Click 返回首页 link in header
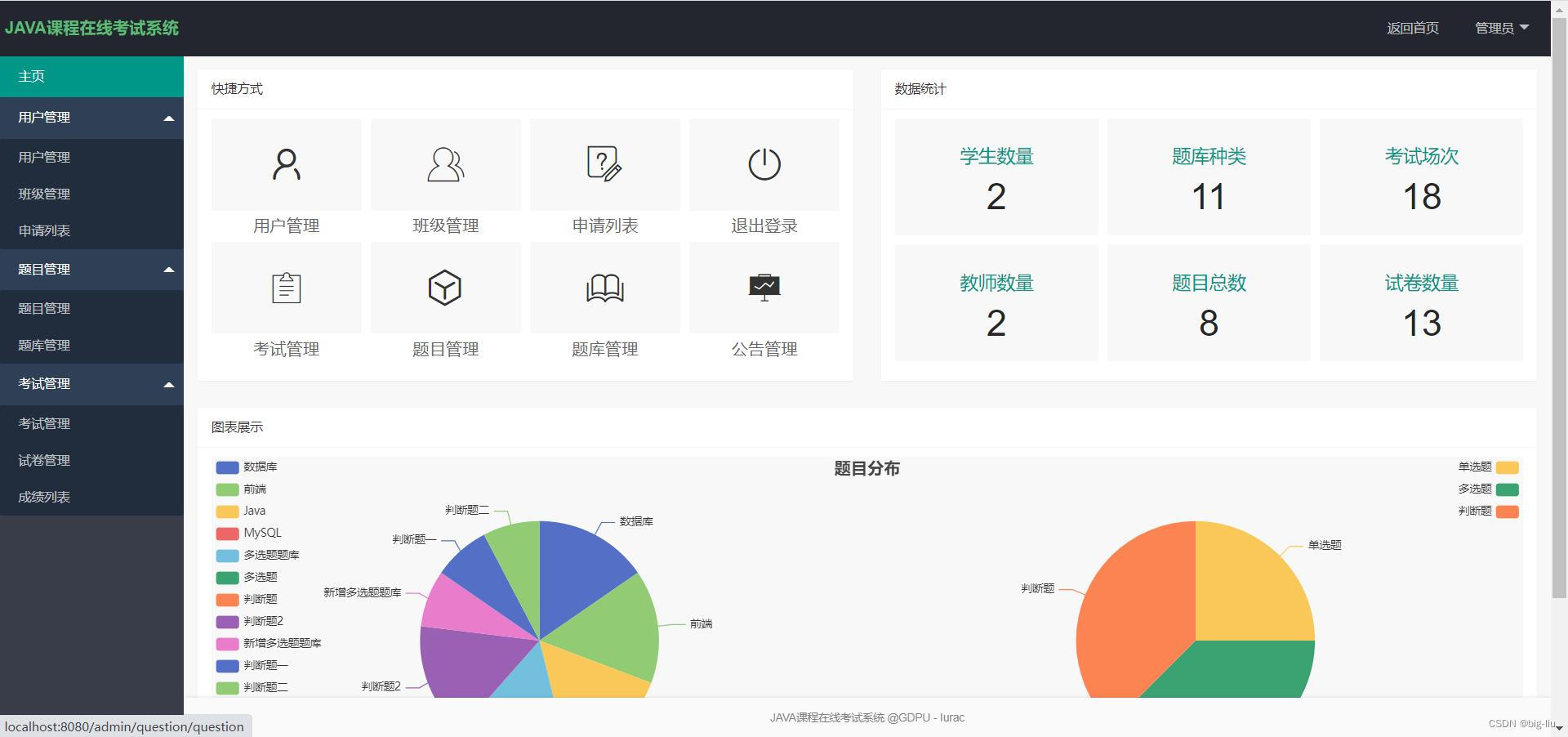This screenshot has width=1568, height=737. pos(1413,28)
